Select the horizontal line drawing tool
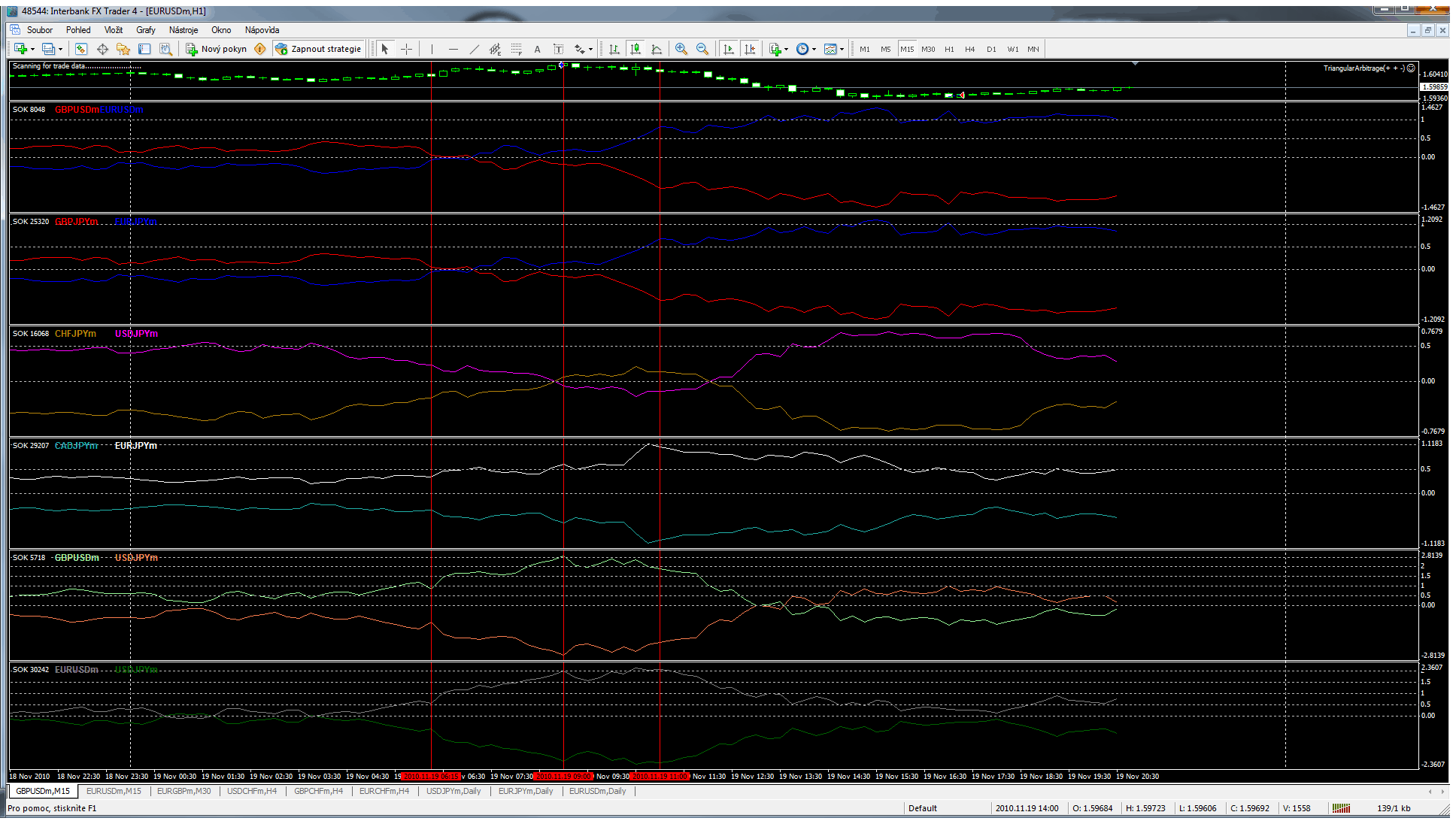Viewport: 1456px width, 821px height. click(x=453, y=49)
